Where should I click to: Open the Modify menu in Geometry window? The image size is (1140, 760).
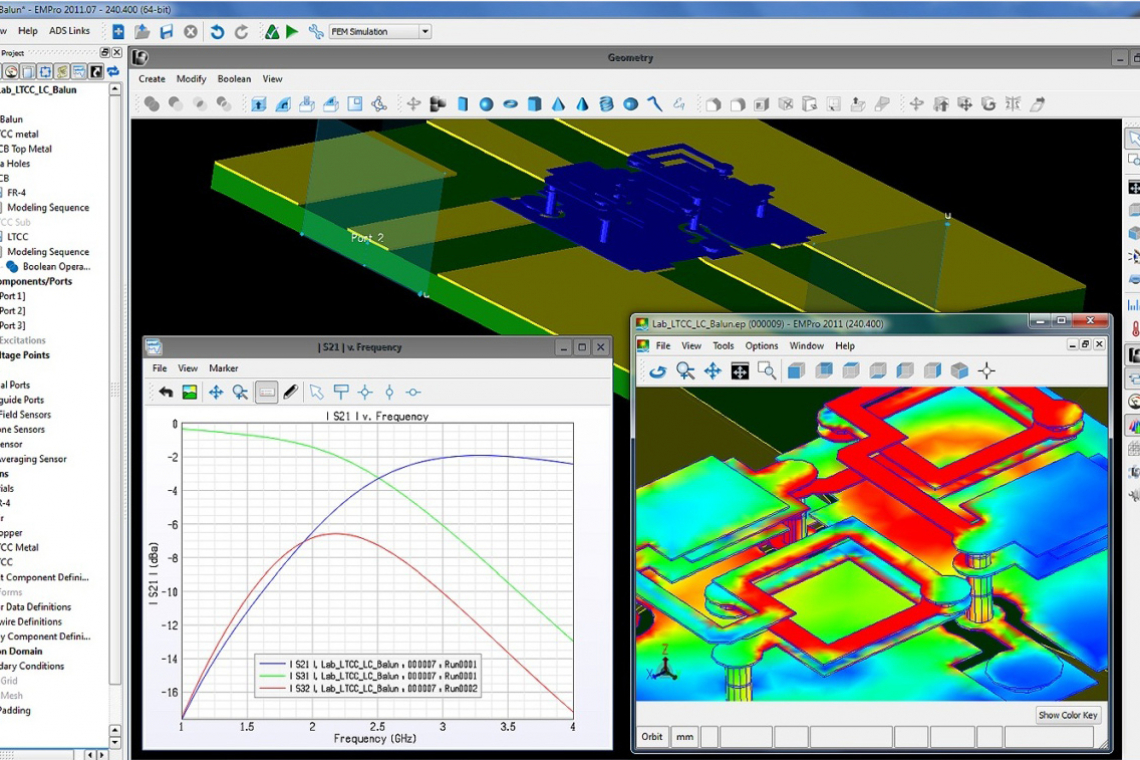191,79
